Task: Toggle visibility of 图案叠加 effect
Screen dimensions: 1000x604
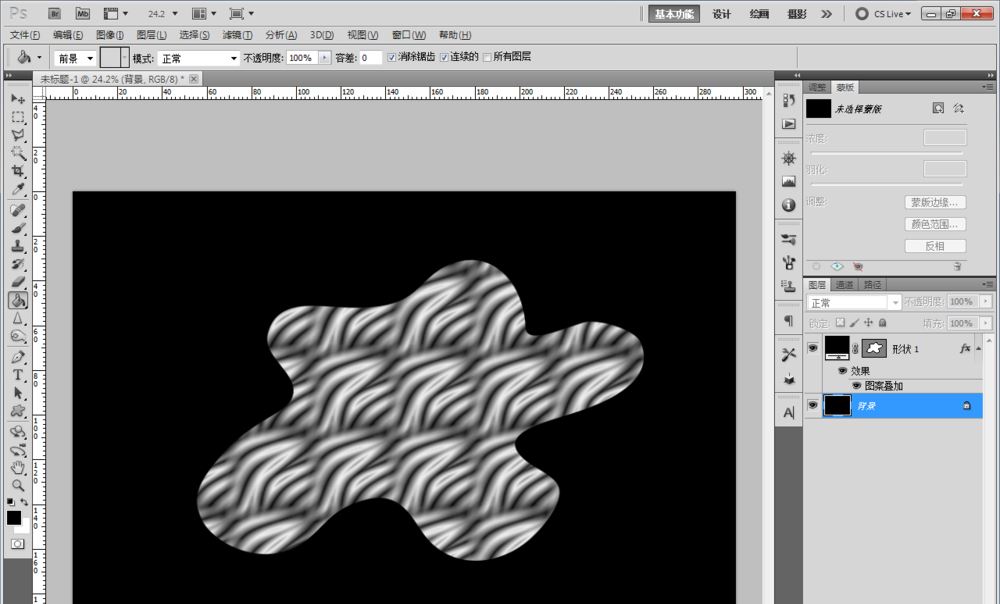Action: tap(857, 386)
